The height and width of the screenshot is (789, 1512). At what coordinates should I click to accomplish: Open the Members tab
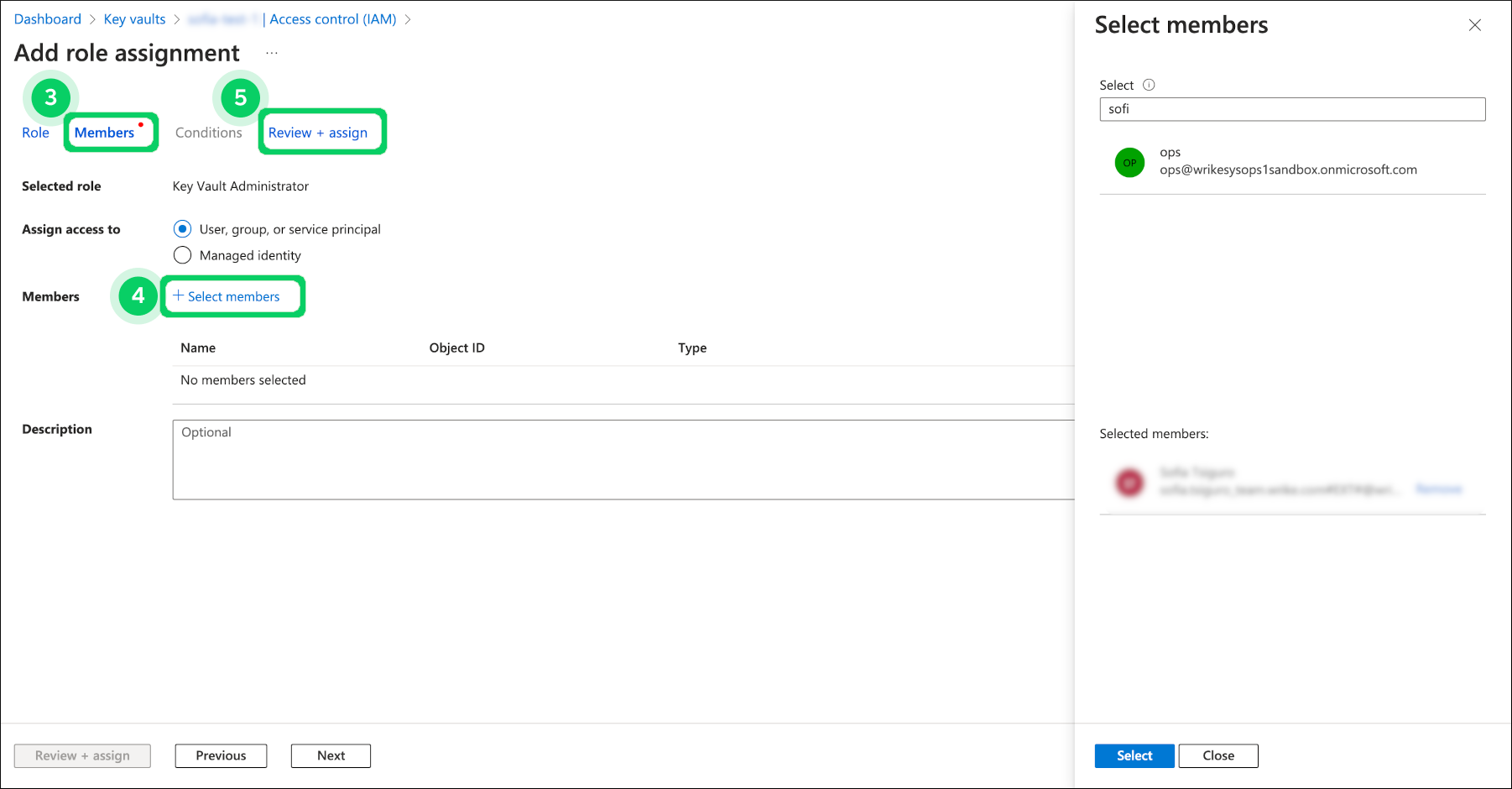tap(104, 133)
